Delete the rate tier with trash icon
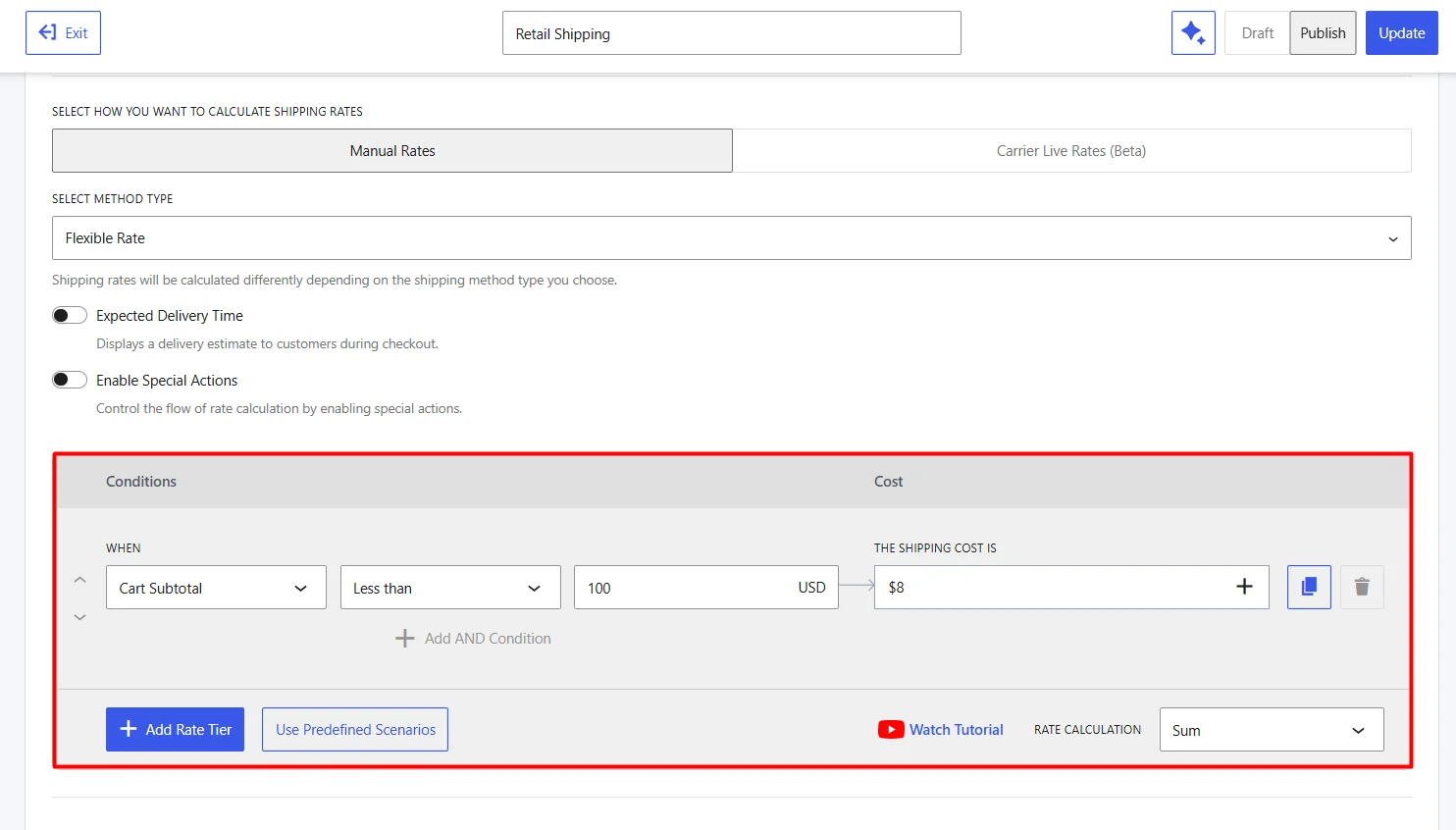The image size is (1456, 830). pos(1362,587)
